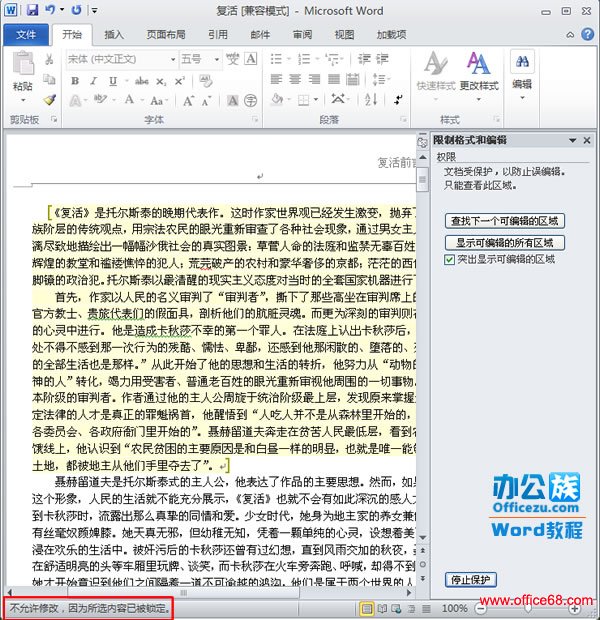This screenshot has width=600, height=620.
Task: Click the Sort icon in paragraph group
Action: click(x=371, y=99)
